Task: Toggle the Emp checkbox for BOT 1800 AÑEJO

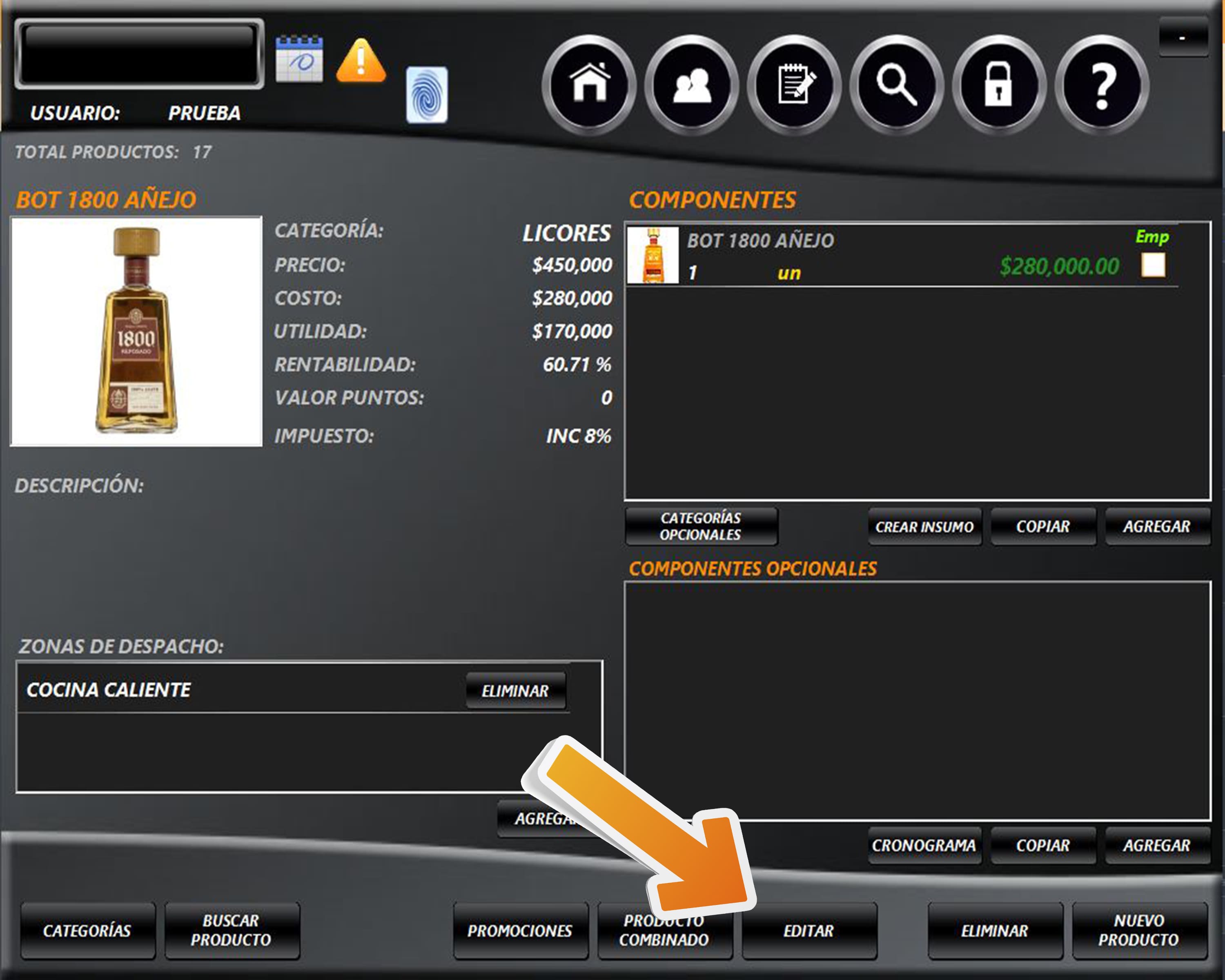Action: [x=1153, y=265]
